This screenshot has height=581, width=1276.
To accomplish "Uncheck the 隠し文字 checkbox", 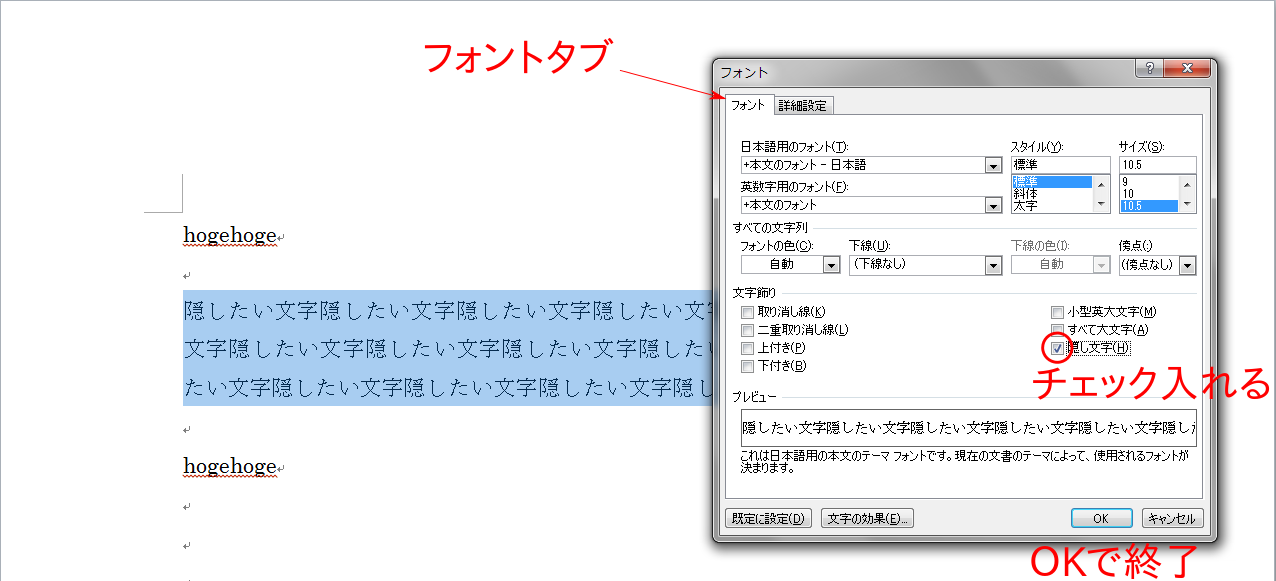I will (x=1057, y=348).
